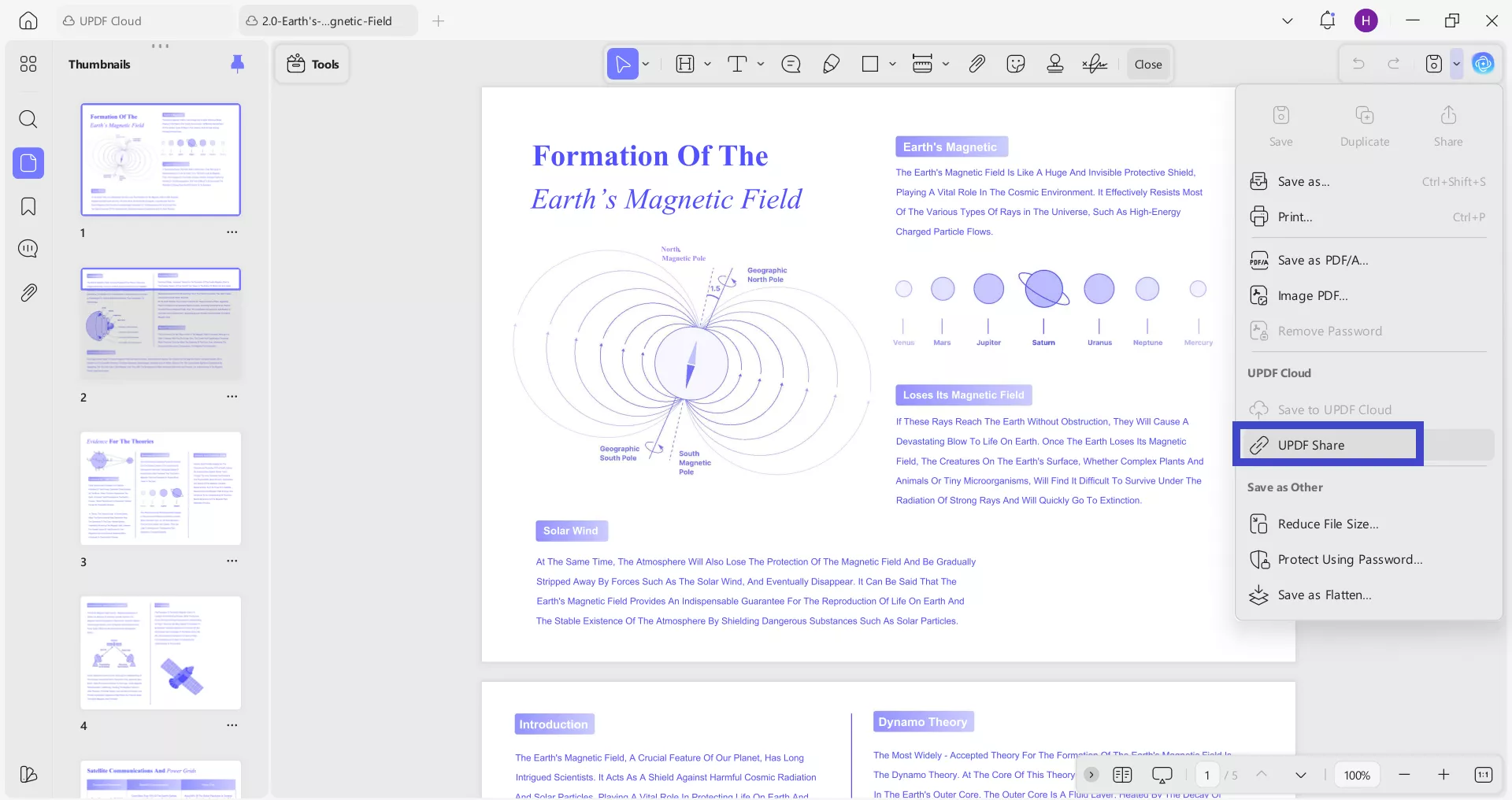Image resolution: width=1512 pixels, height=800 pixels.
Task: Open the attachment paperclip tool in toolbar
Action: (x=976, y=64)
